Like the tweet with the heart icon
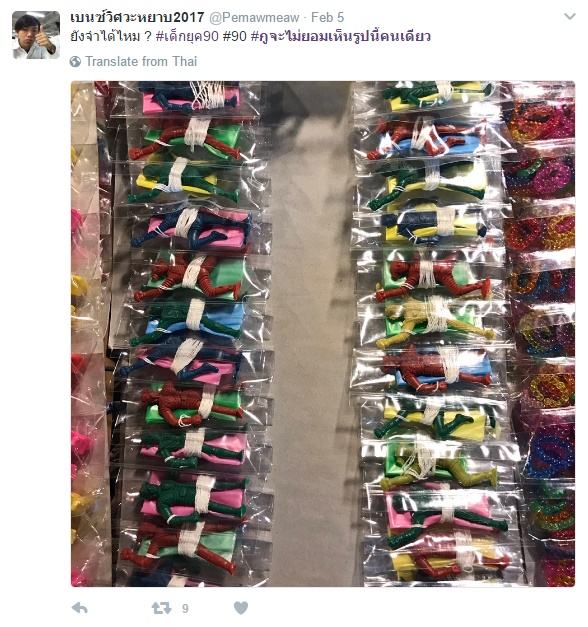Viewport: 588px width, 627px height. (241, 608)
